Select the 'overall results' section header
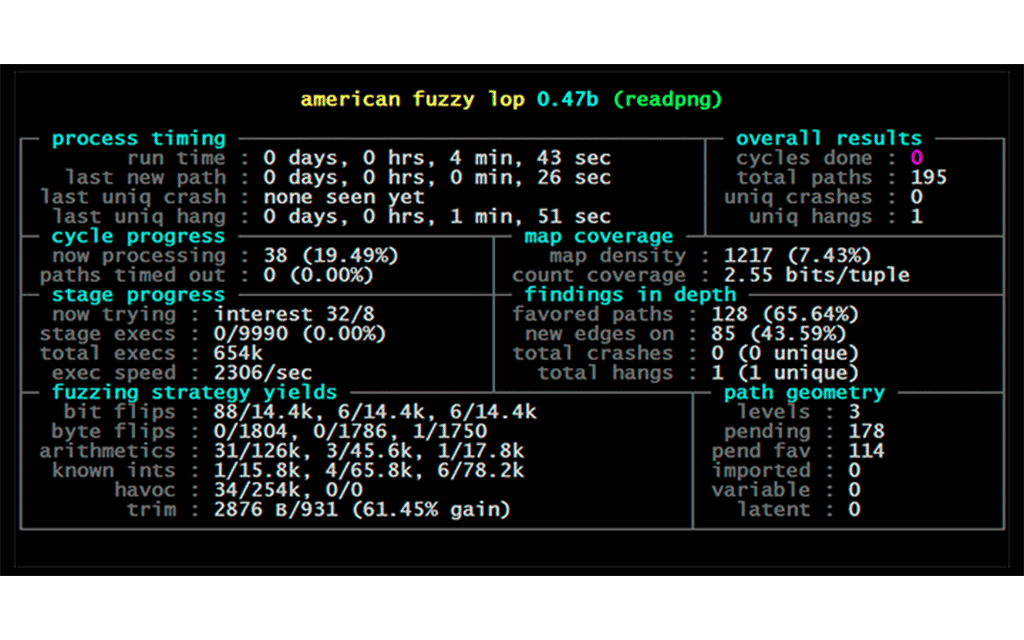This screenshot has width=1024, height=640. point(828,139)
